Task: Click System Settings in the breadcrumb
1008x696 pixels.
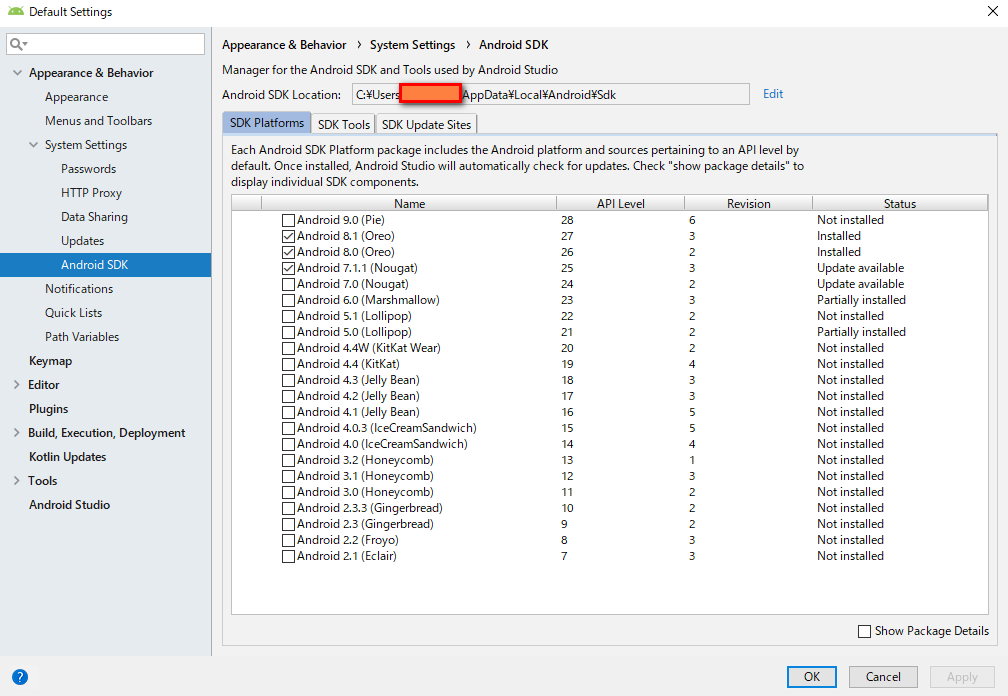Action: point(412,45)
